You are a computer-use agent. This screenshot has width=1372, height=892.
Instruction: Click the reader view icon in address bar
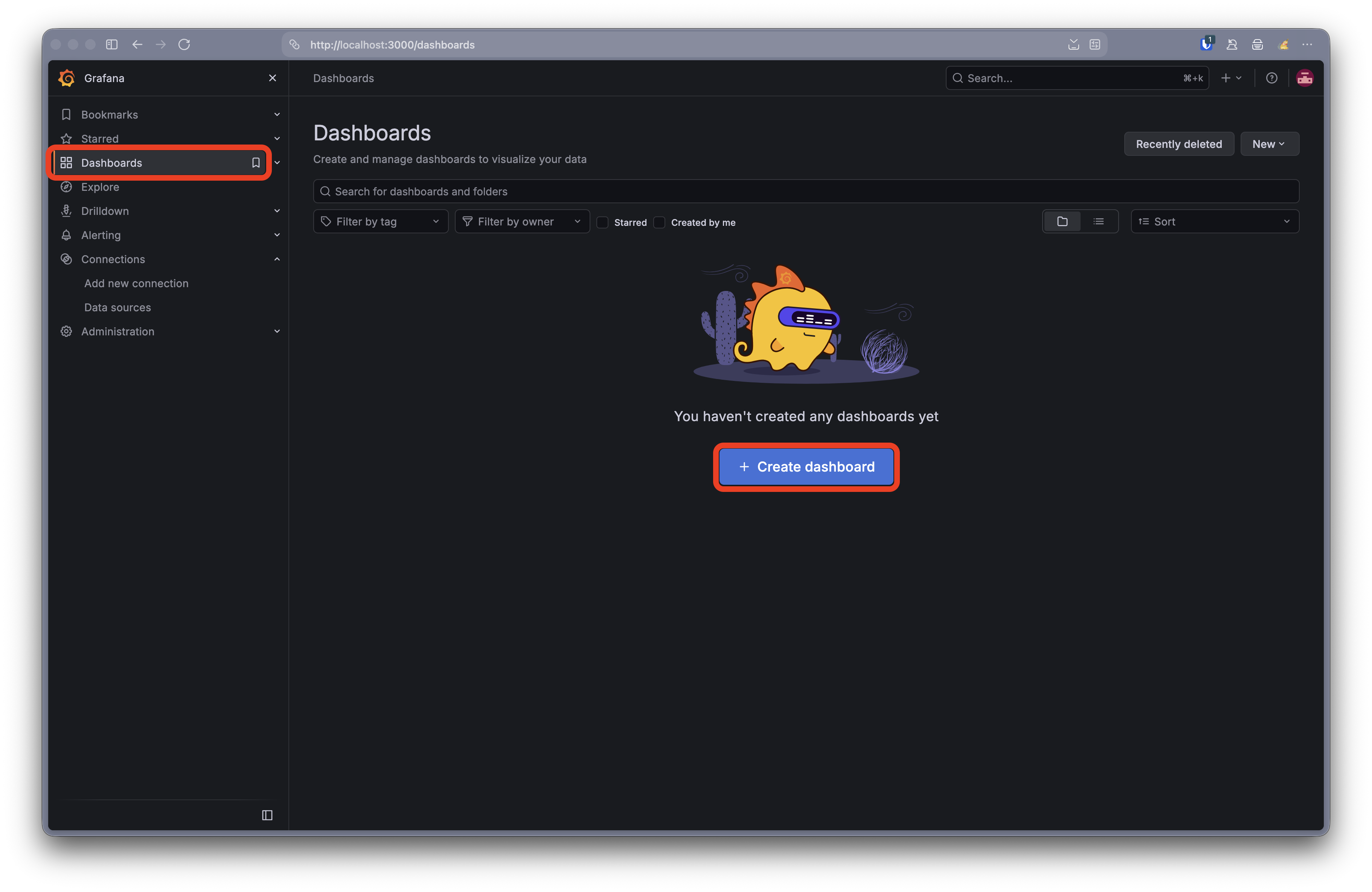[1095, 44]
